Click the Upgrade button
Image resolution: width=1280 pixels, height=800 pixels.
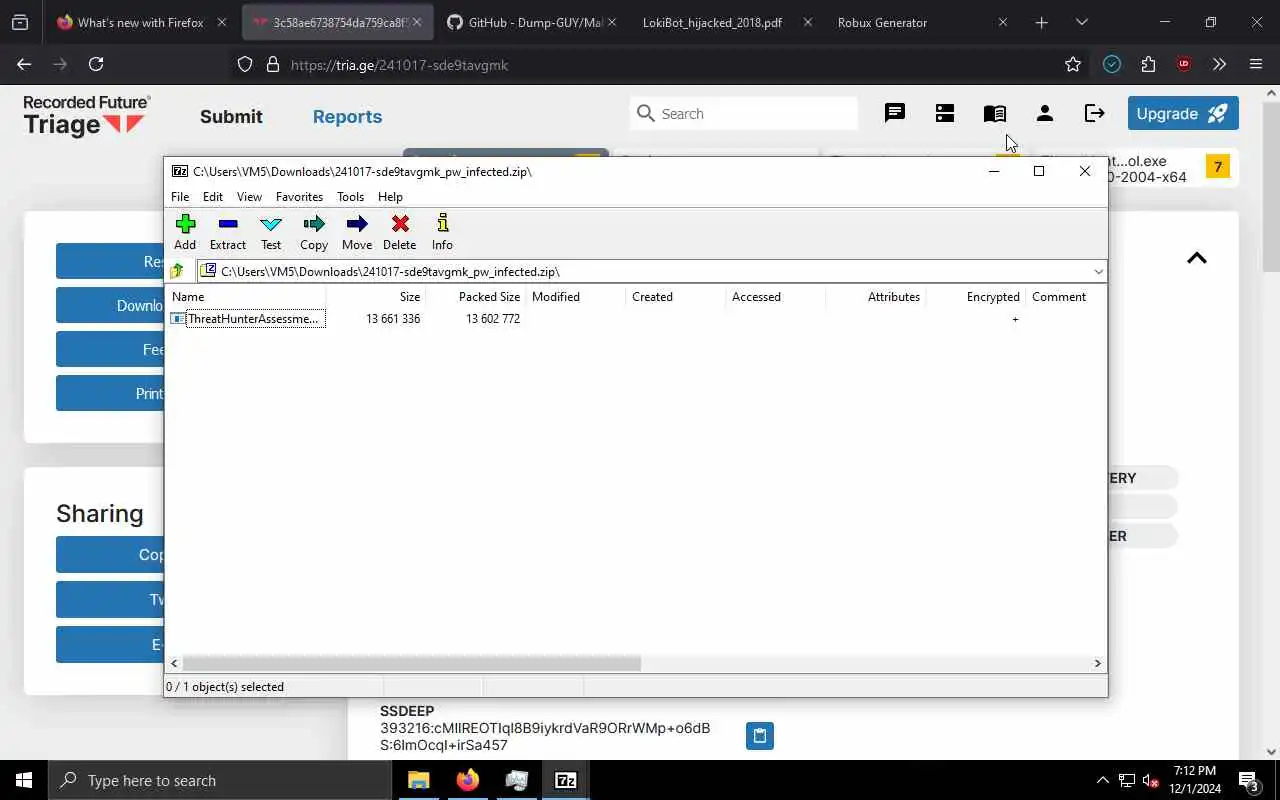[1183, 113]
